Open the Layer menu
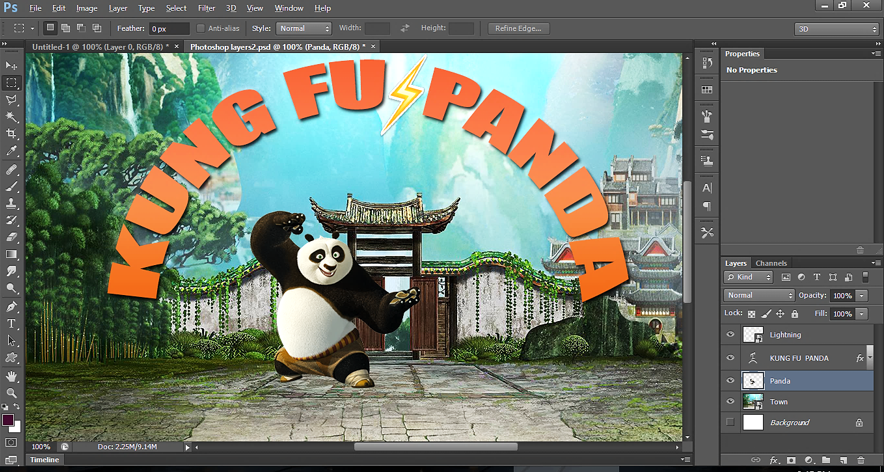 pyautogui.click(x=118, y=8)
